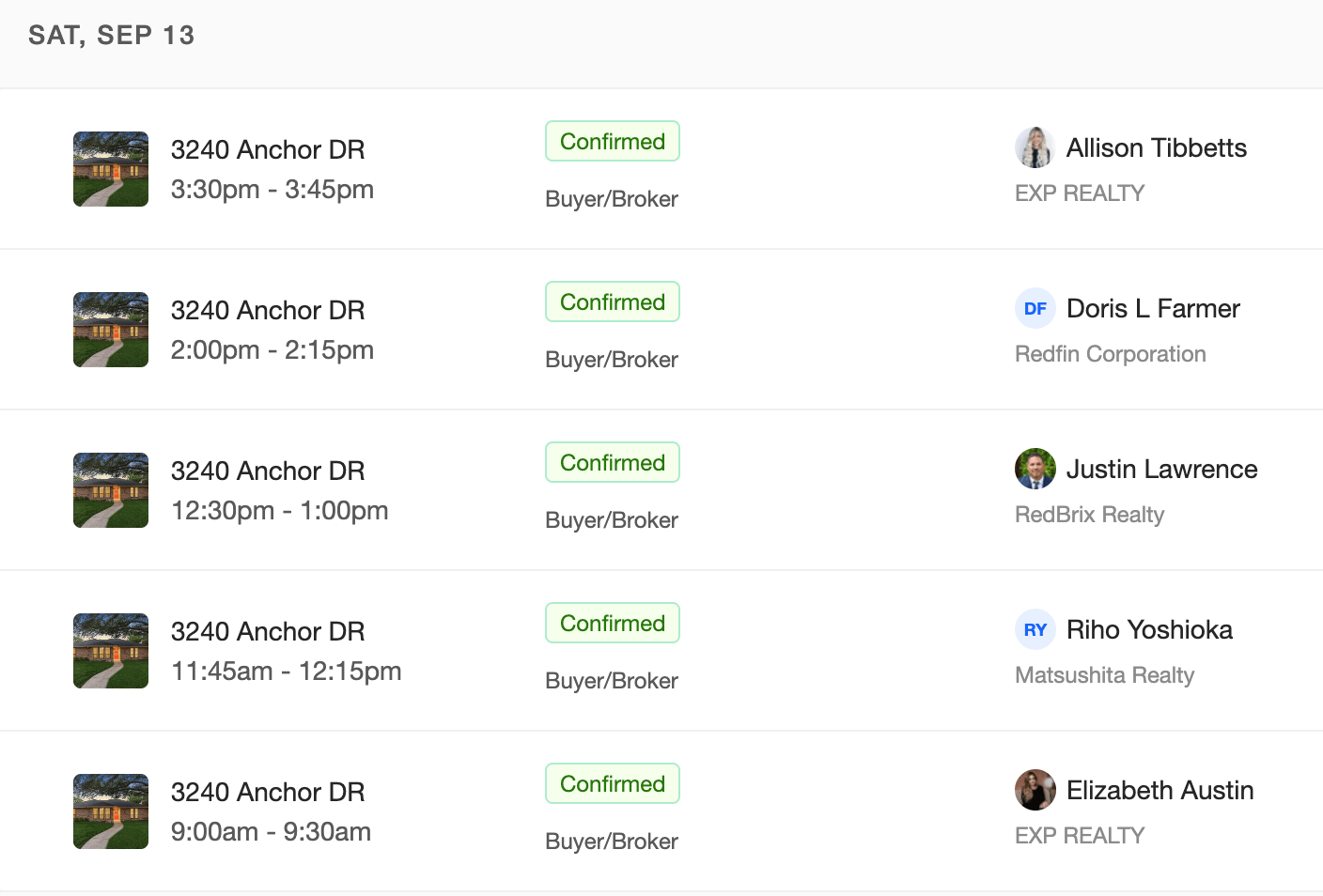
Task: Click Confirmed badge for Riho Yoshioka's showing
Action: 613,624
